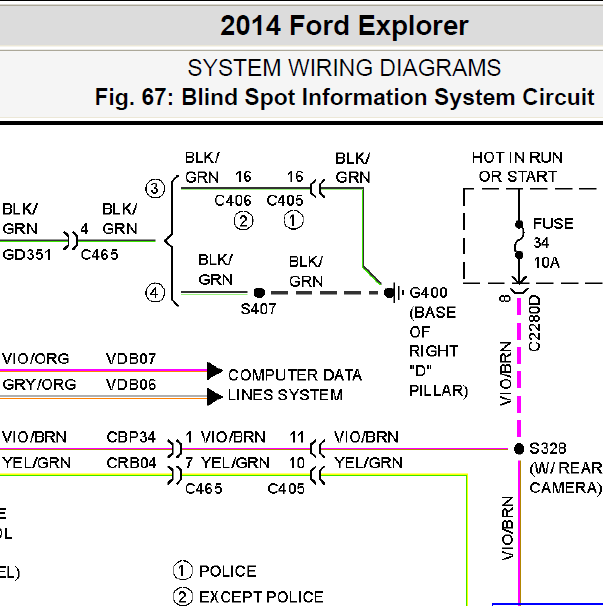Click the connector symbol at C405 pin 10
603x606 pixels.
pyautogui.click(x=317, y=475)
